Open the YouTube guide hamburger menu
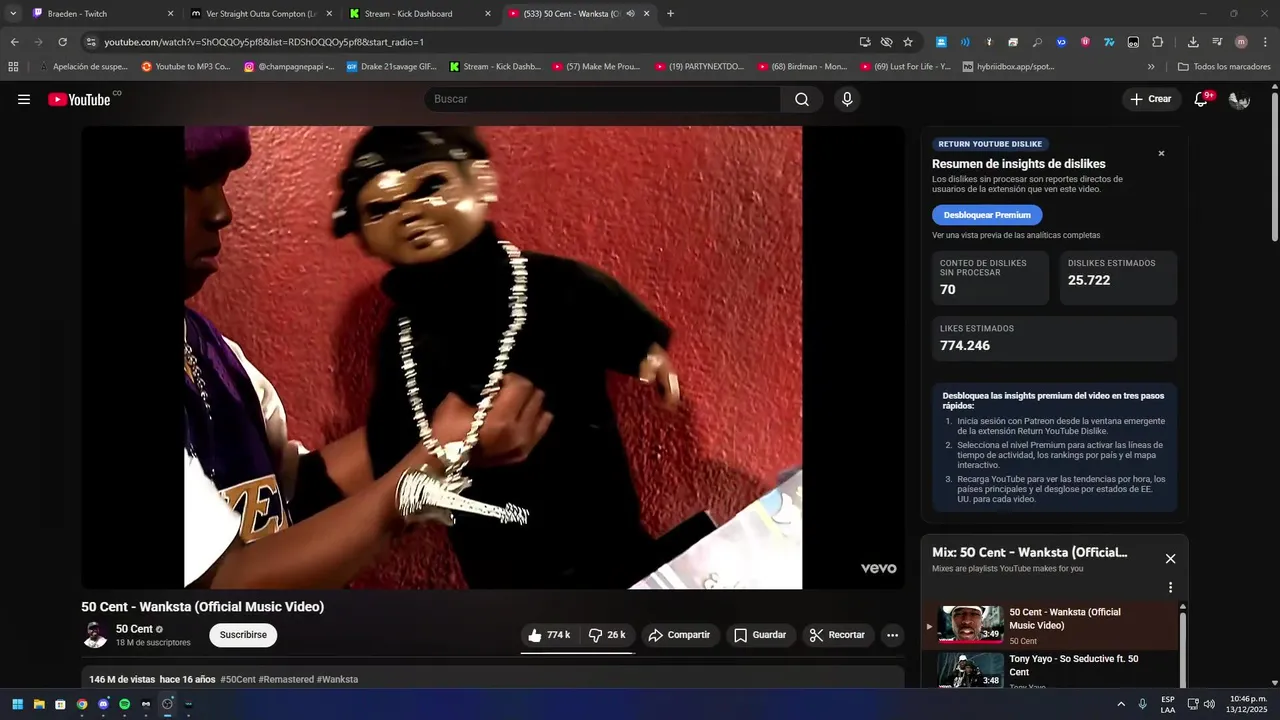The image size is (1280, 720). (24, 99)
